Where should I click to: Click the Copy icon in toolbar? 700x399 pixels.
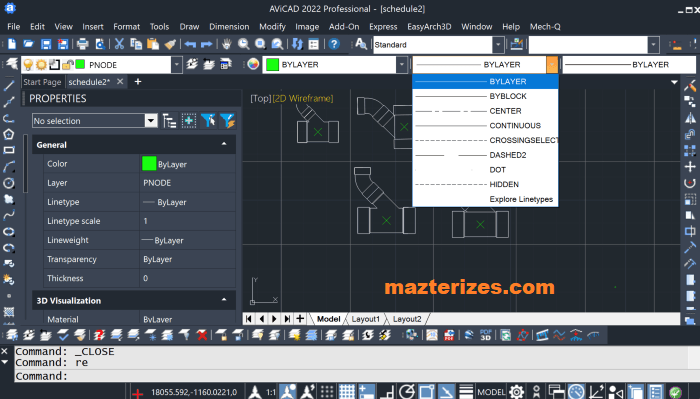tap(136, 44)
